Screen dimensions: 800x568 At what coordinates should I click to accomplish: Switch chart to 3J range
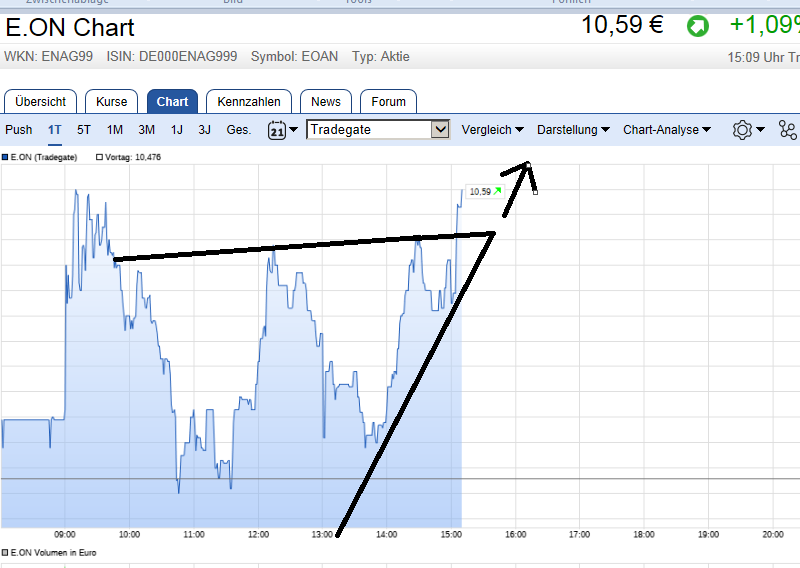coord(205,130)
